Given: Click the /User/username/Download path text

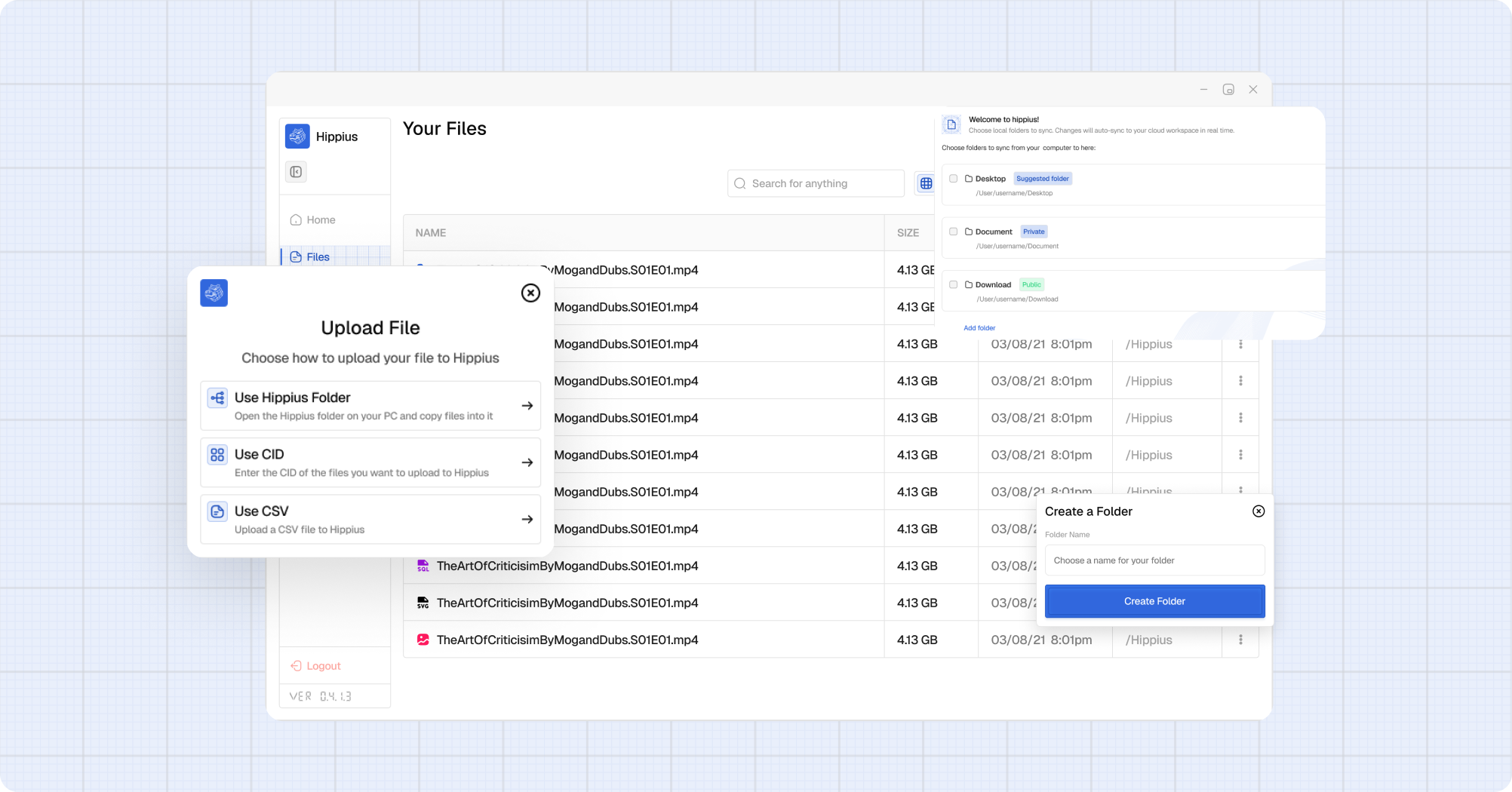Looking at the screenshot, I should [1017, 299].
